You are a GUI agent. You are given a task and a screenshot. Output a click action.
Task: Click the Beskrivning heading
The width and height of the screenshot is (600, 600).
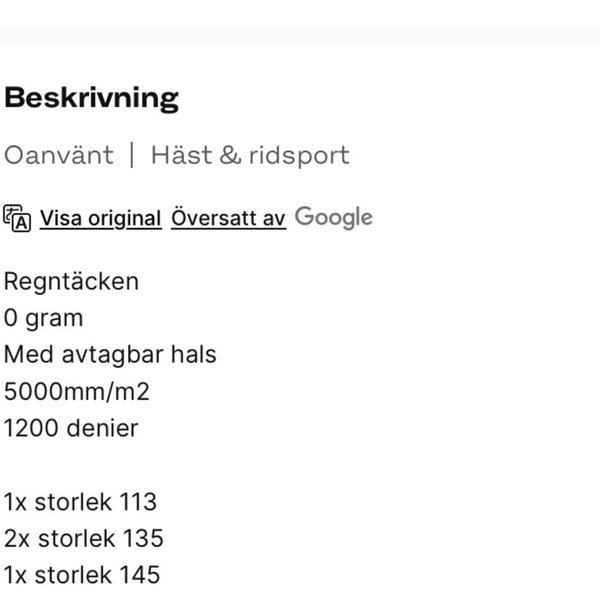coord(91,98)
